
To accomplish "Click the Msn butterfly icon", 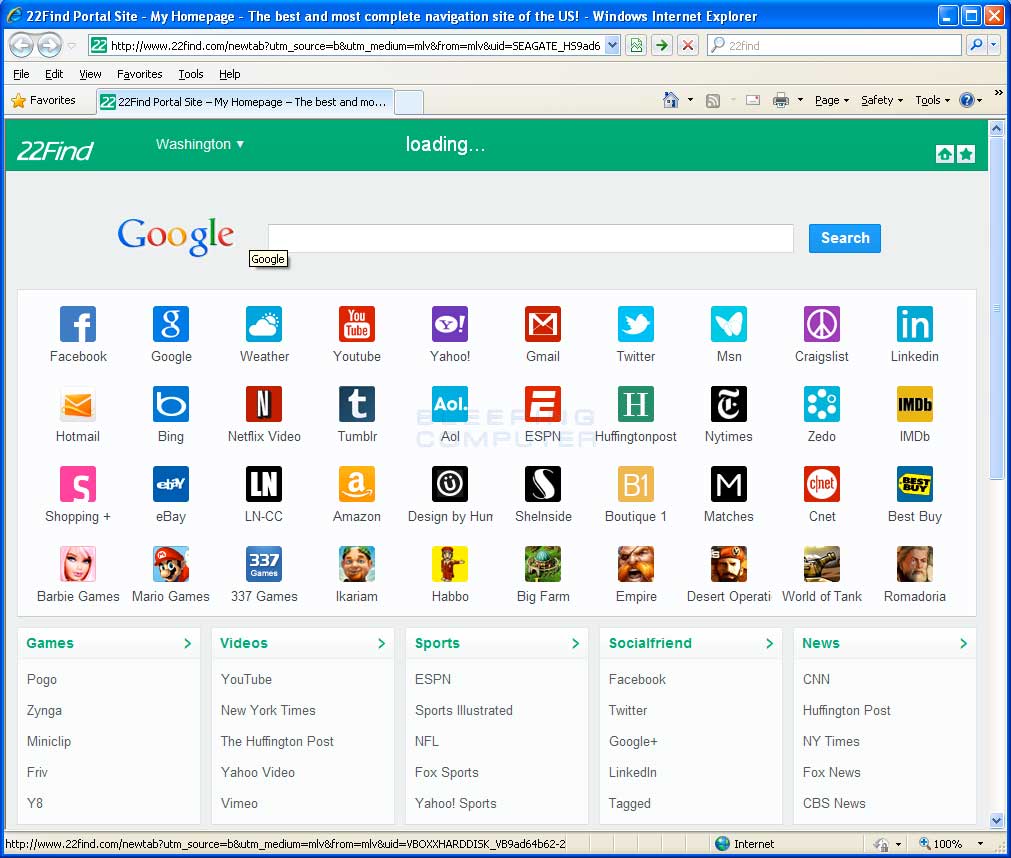I will pos(729,324).
